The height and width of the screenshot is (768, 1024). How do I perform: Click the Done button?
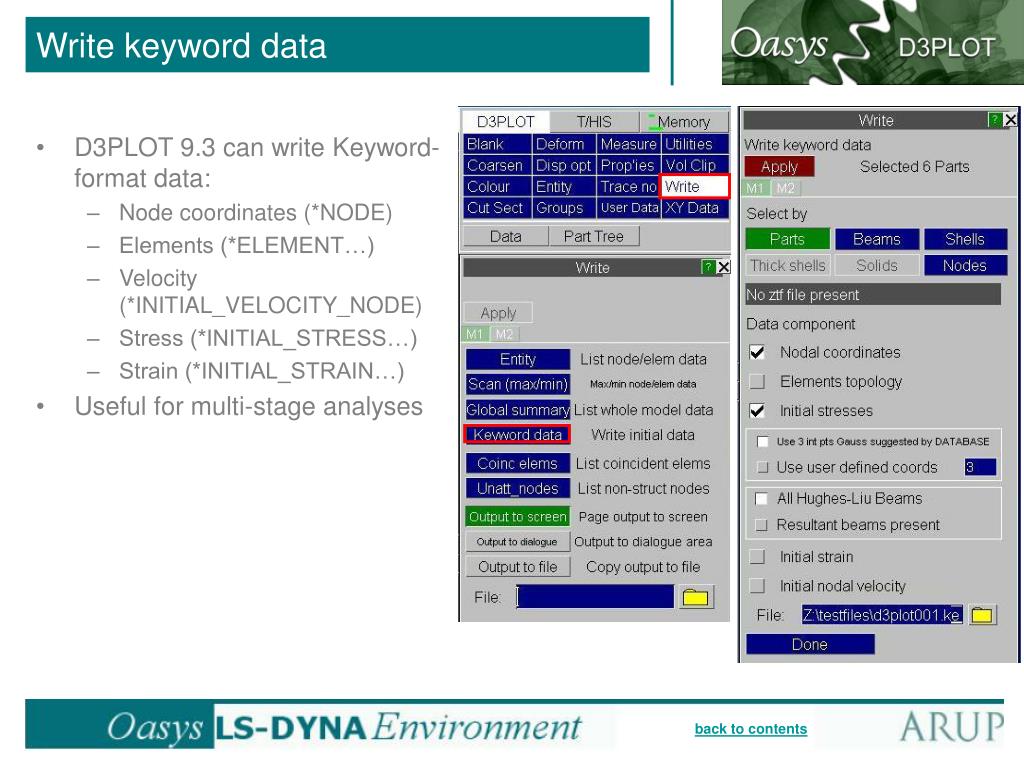pos(810,645)
